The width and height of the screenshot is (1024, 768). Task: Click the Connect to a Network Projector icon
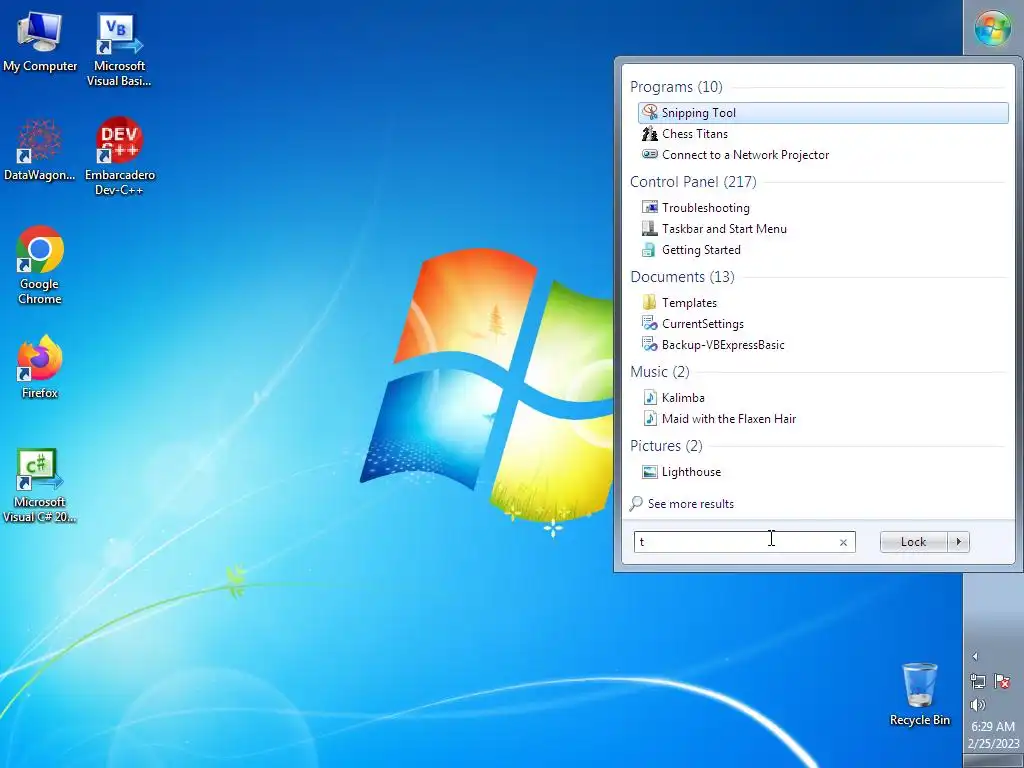pyautogui.click(x=650, y=155)
